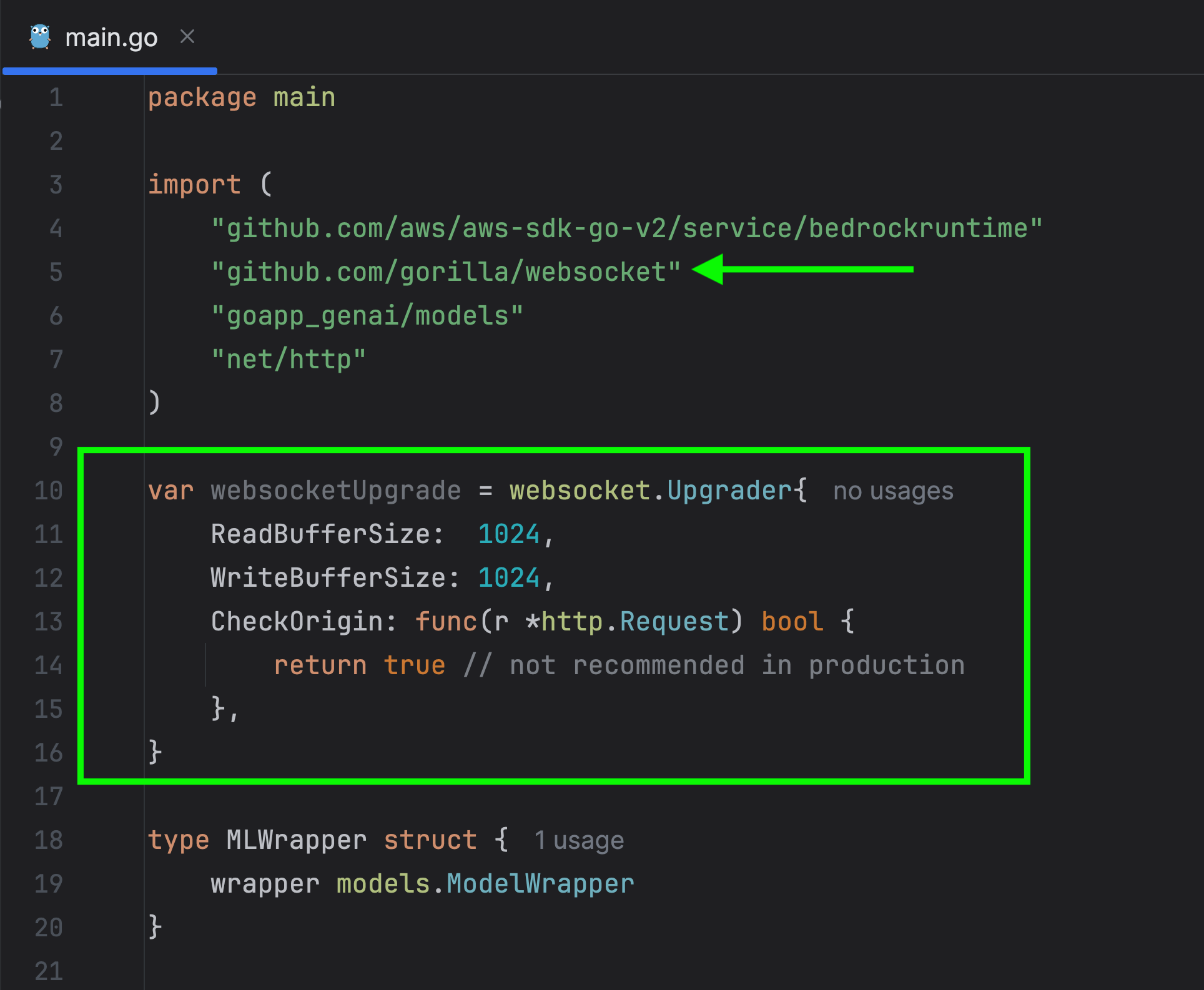Click the bedrockruntime import path

click(x=627, y=228)
